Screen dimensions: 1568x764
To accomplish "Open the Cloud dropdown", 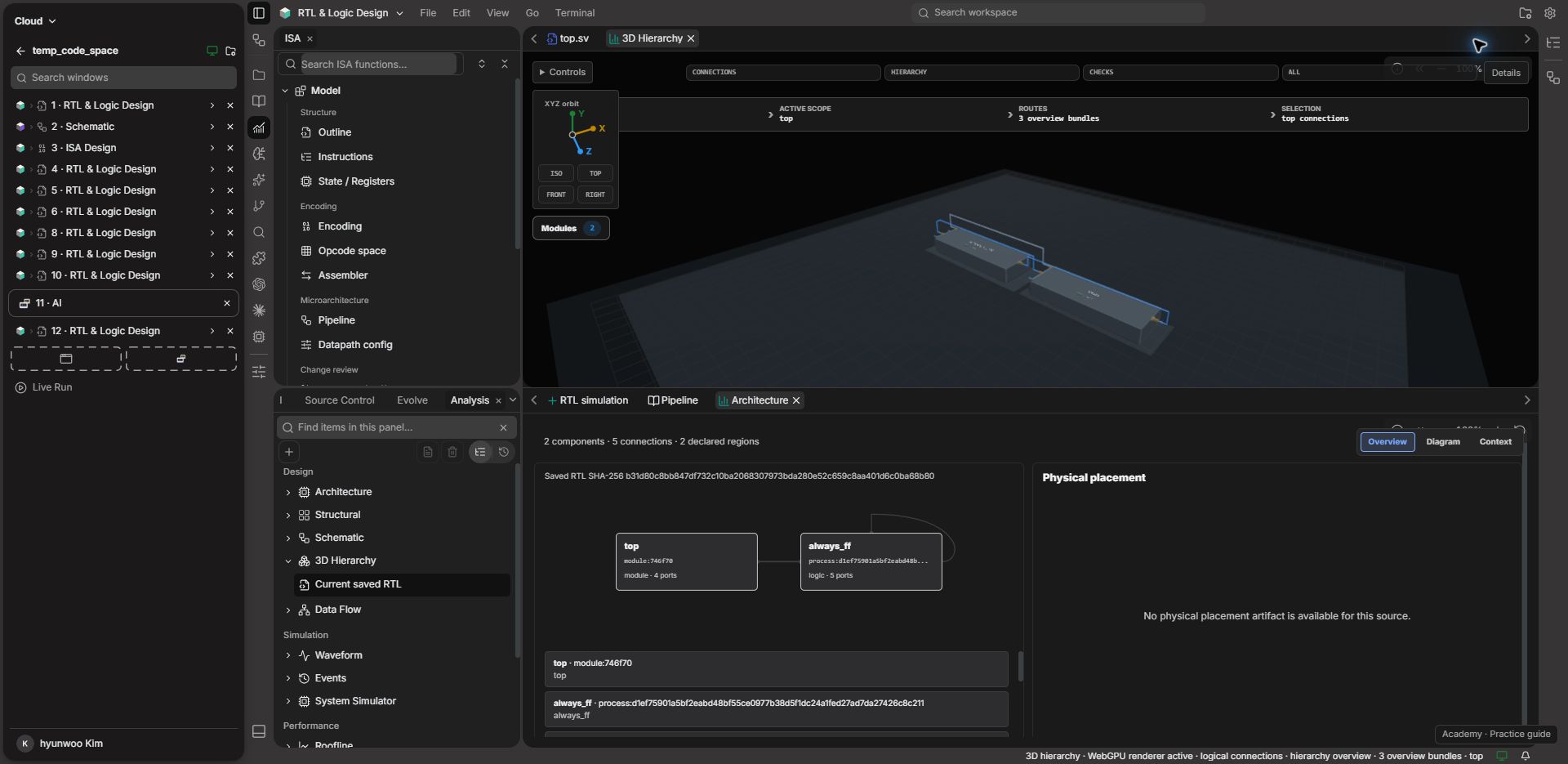I will (x=35, y=21).
